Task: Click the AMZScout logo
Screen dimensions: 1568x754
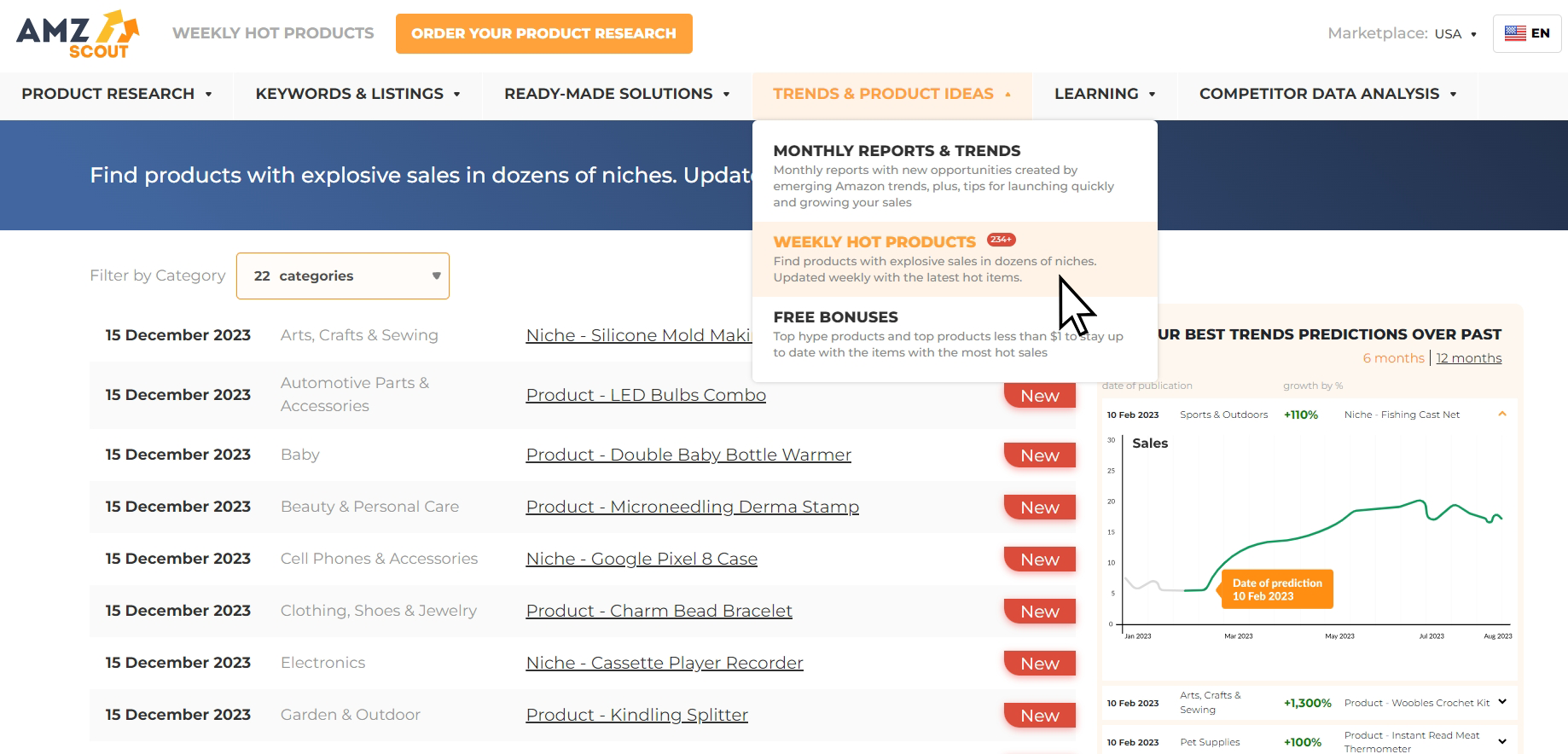Action: 78,34
